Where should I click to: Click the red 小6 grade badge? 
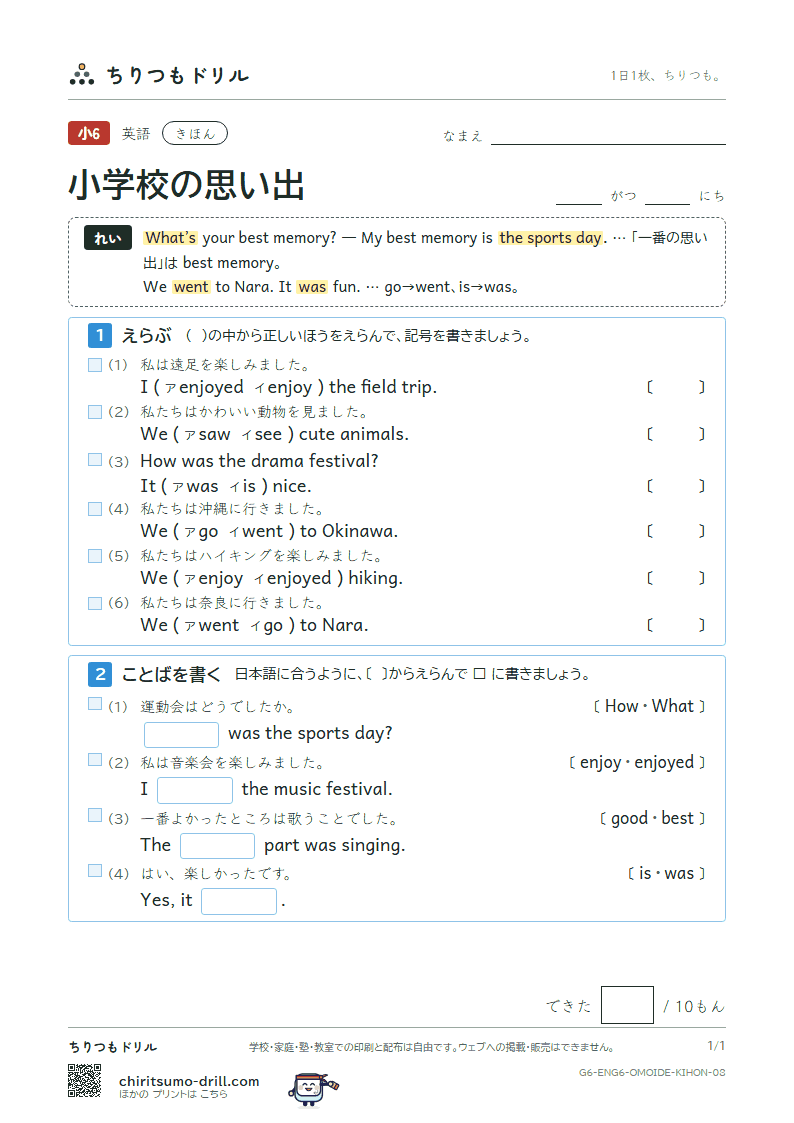89,133
